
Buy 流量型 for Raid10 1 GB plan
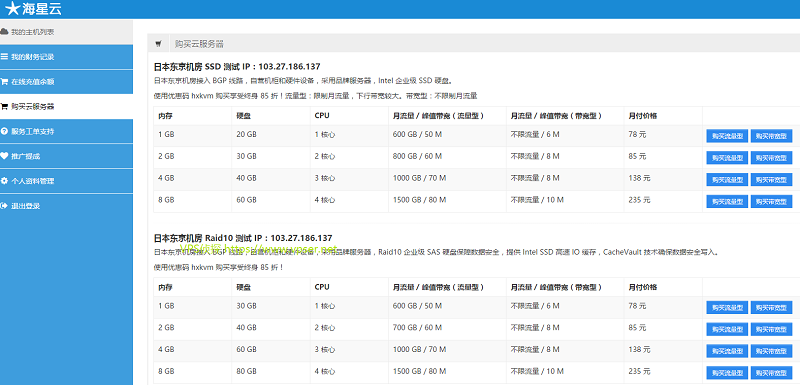(x=727, y=307)
